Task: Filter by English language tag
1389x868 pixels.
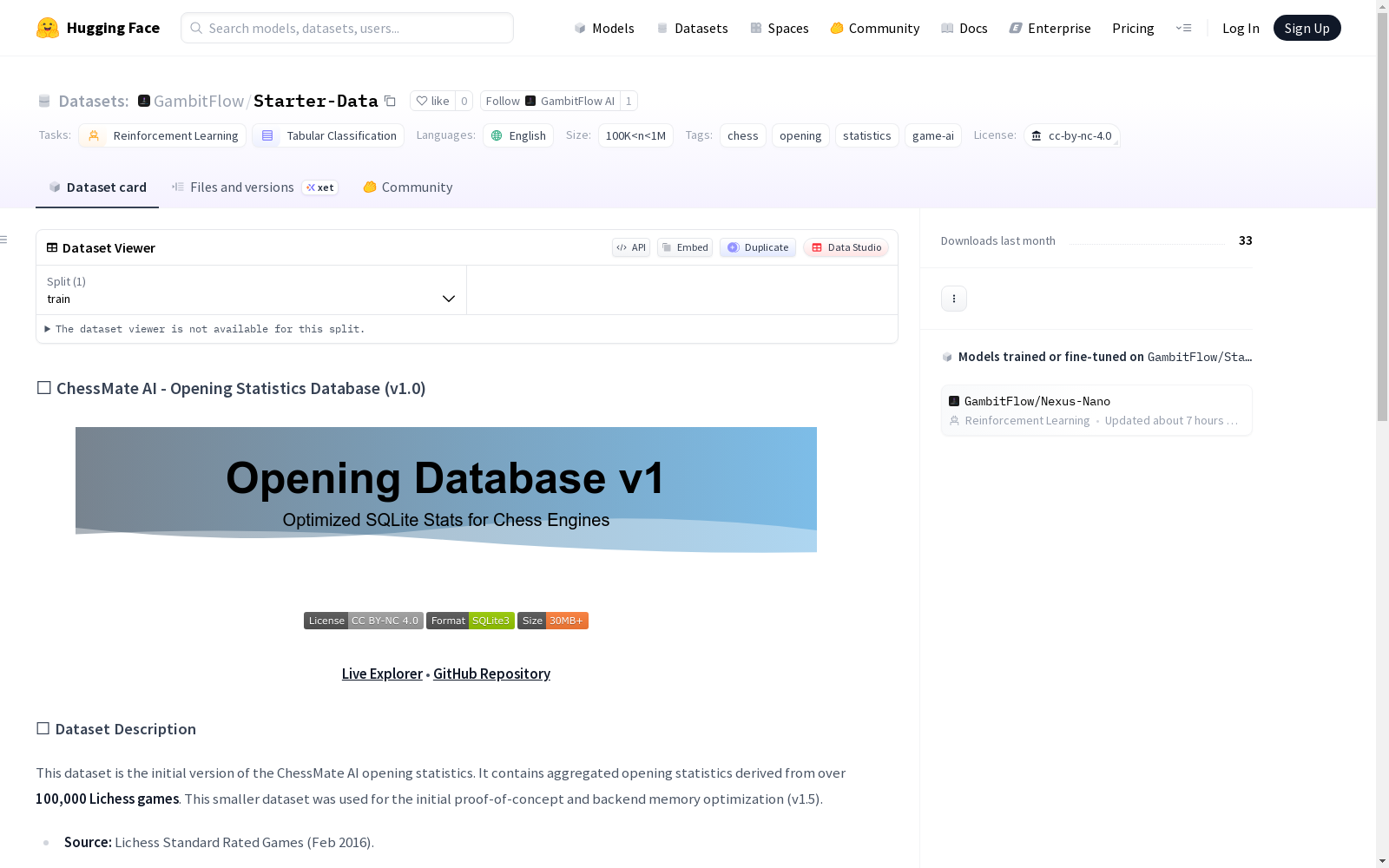Action: coord(518,135)
